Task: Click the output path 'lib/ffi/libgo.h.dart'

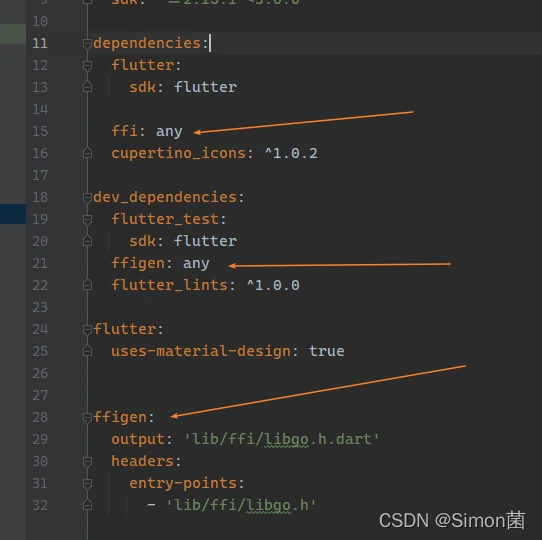Action: [282, 439]
